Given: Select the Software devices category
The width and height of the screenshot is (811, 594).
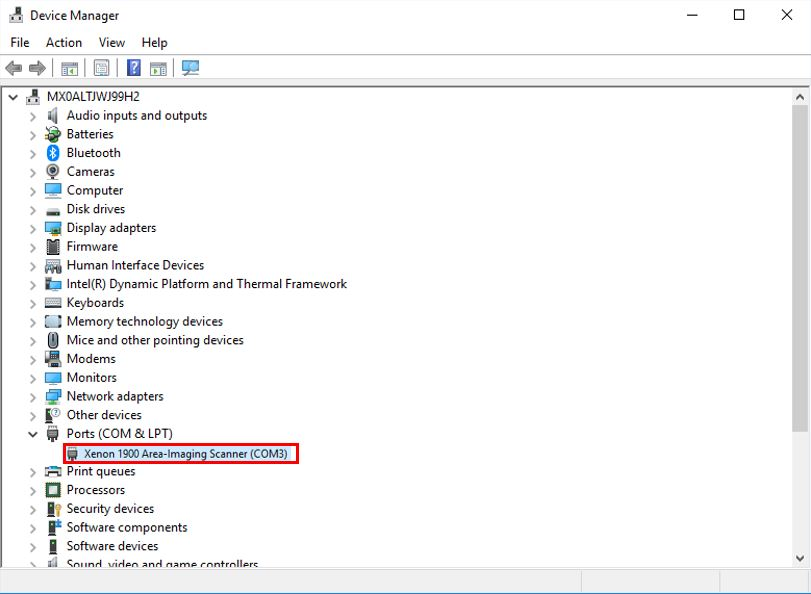Looking at the screenshot, I should tap(112, 546).
